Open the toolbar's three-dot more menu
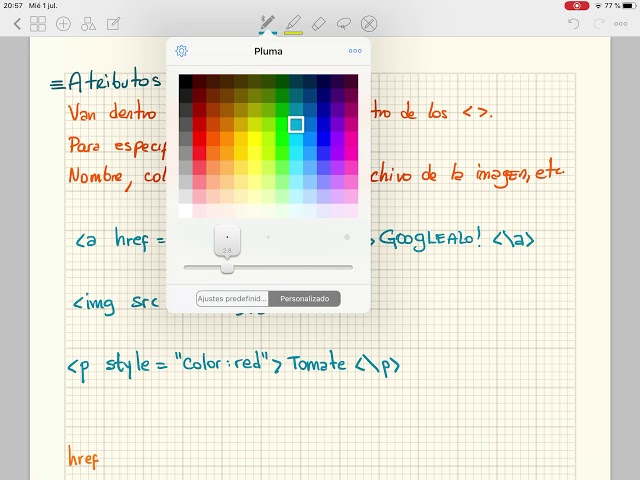Viewport: 640px width, 480px height. pos(620,24)
